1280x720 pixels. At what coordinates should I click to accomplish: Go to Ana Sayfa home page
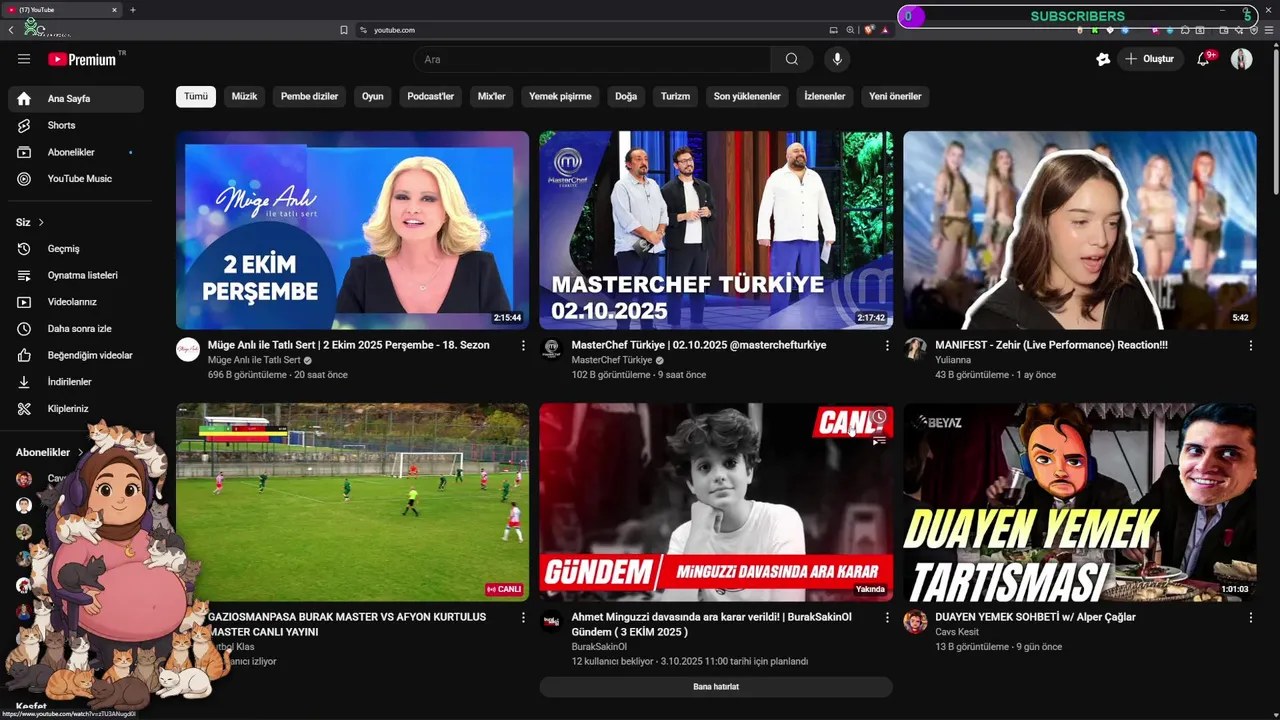pyautogui.click(x=76, y=99)
